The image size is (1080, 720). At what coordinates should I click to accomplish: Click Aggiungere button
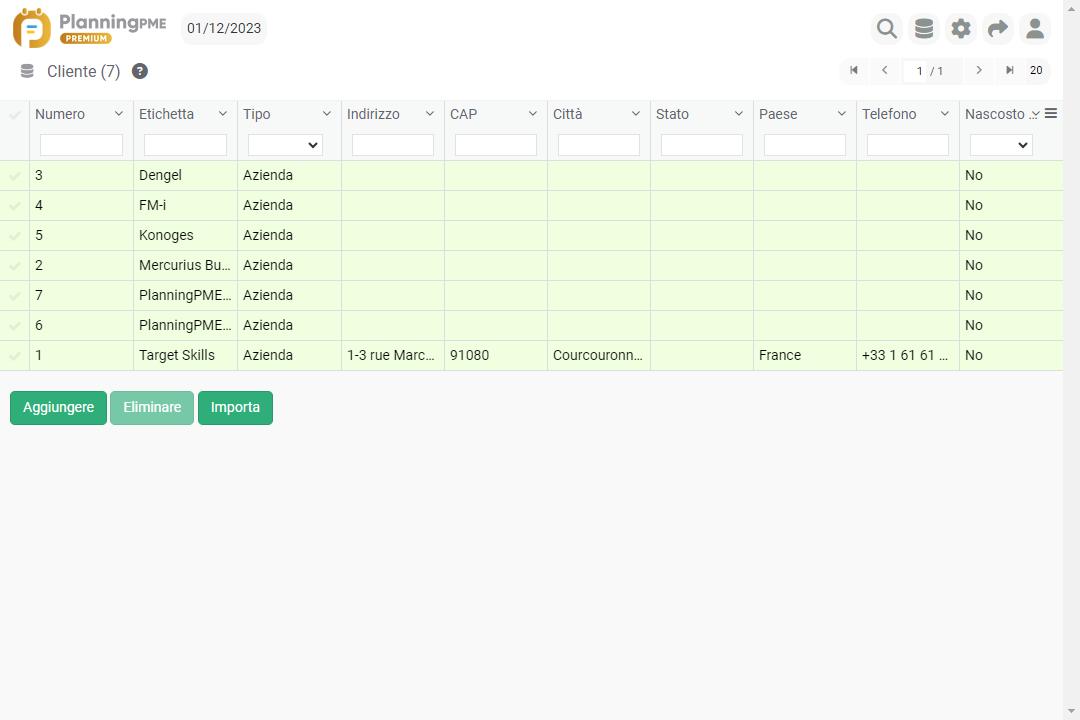pos(59,408)
